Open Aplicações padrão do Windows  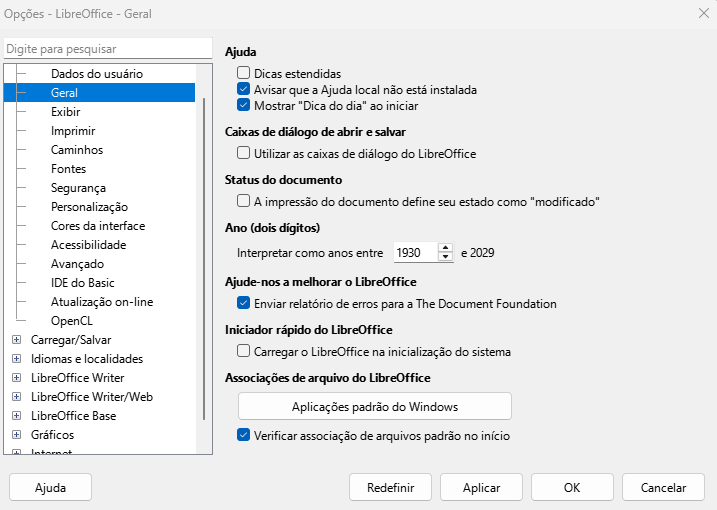[375, 406]
